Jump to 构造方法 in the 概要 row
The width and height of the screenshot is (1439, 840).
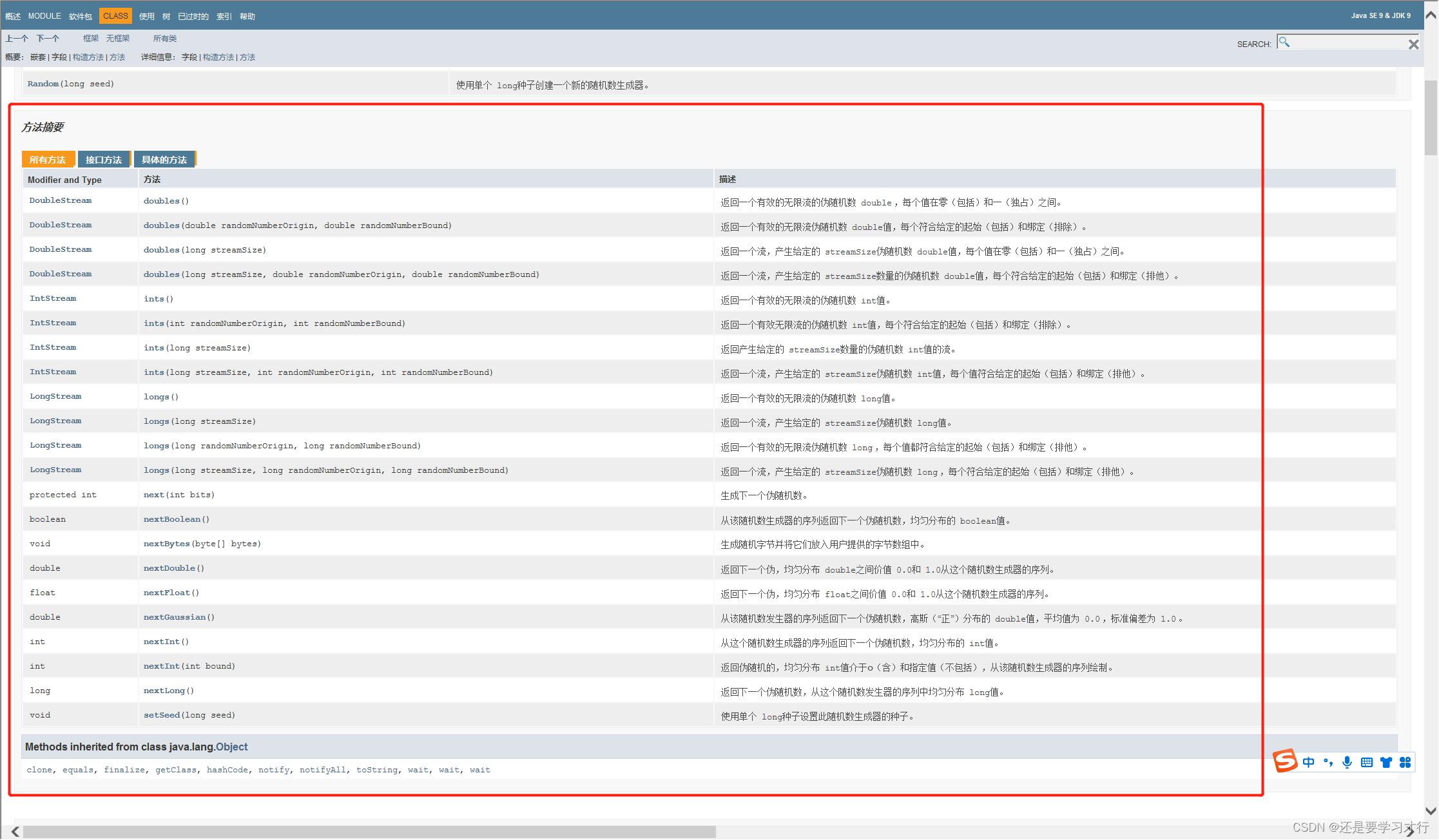[88, 57]
